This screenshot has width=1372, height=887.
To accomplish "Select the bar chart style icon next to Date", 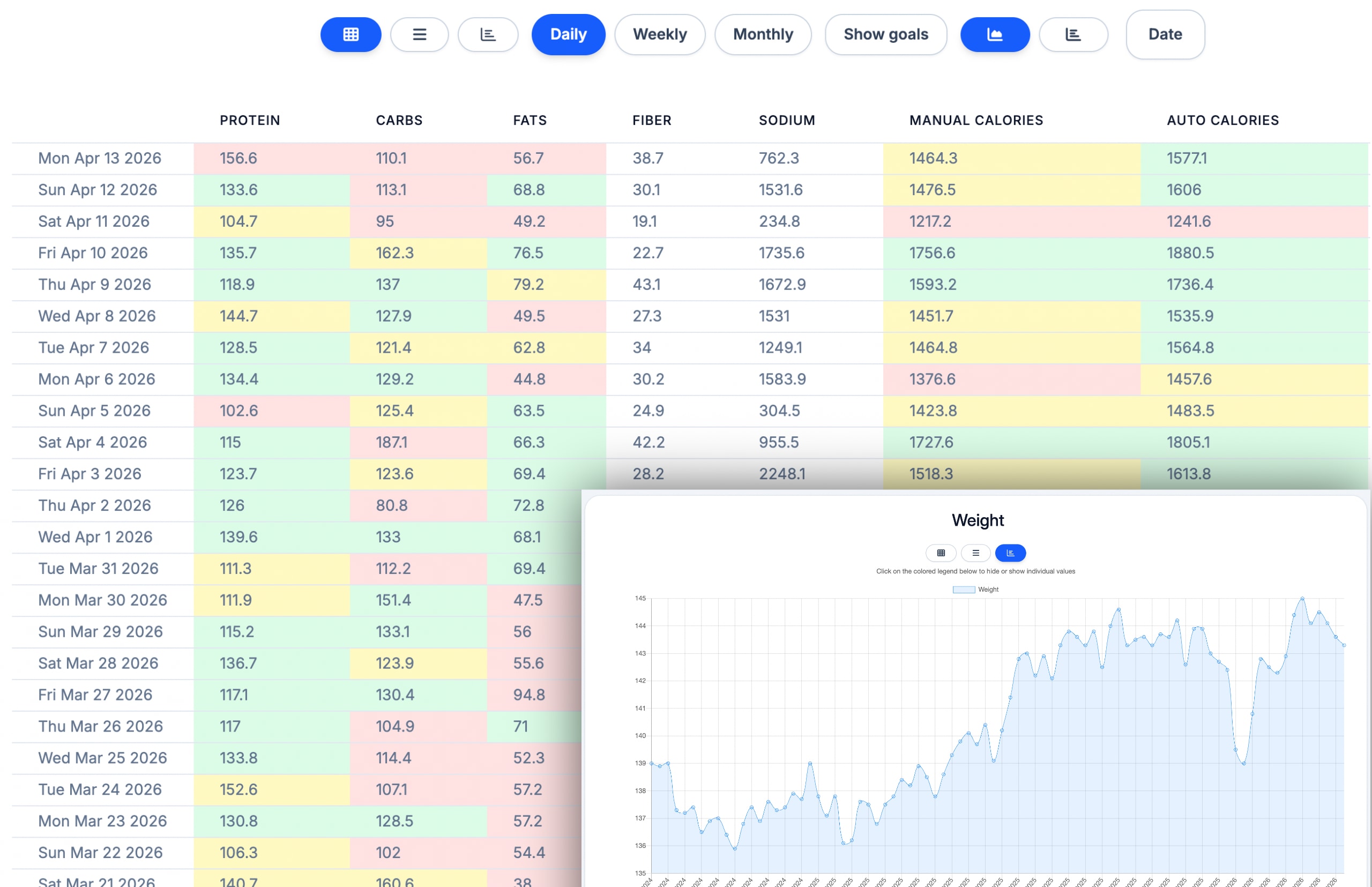I will [x=1073, y=34].
